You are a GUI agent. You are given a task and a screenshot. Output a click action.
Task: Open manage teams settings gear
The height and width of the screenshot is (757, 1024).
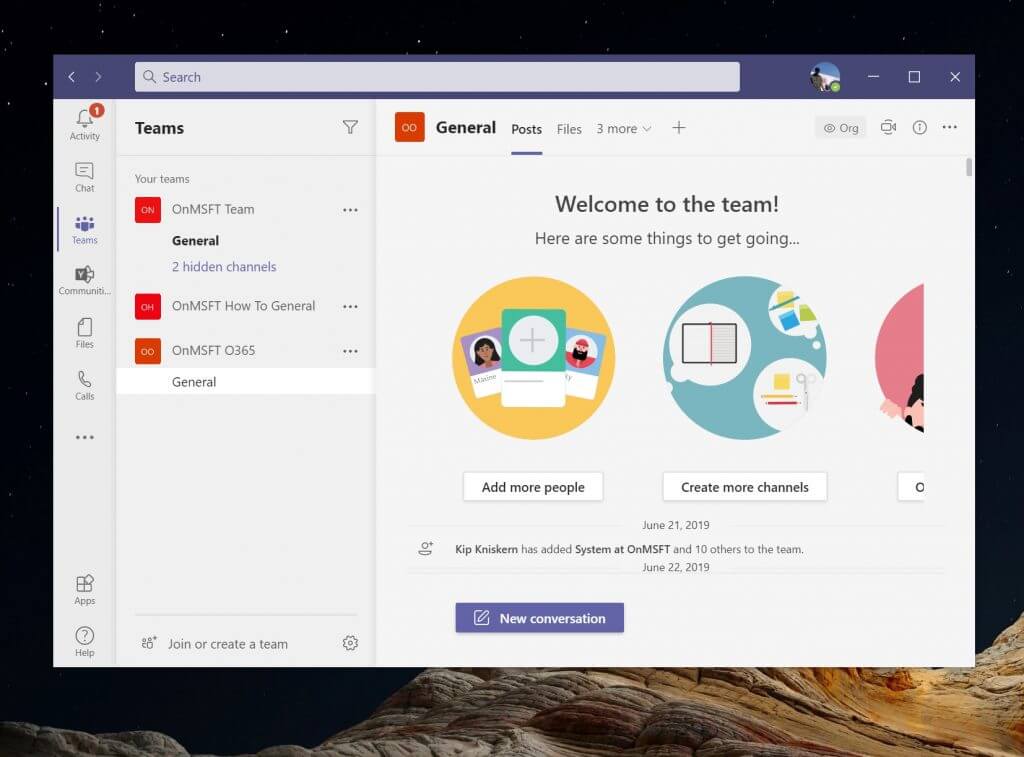pos(350,643)
